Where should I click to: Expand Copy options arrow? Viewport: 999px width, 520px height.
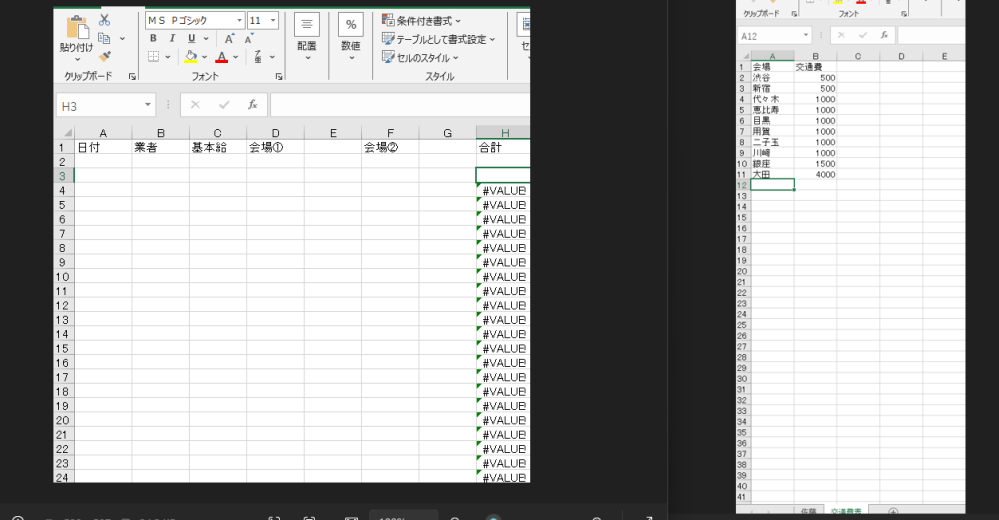coord(122,38)
